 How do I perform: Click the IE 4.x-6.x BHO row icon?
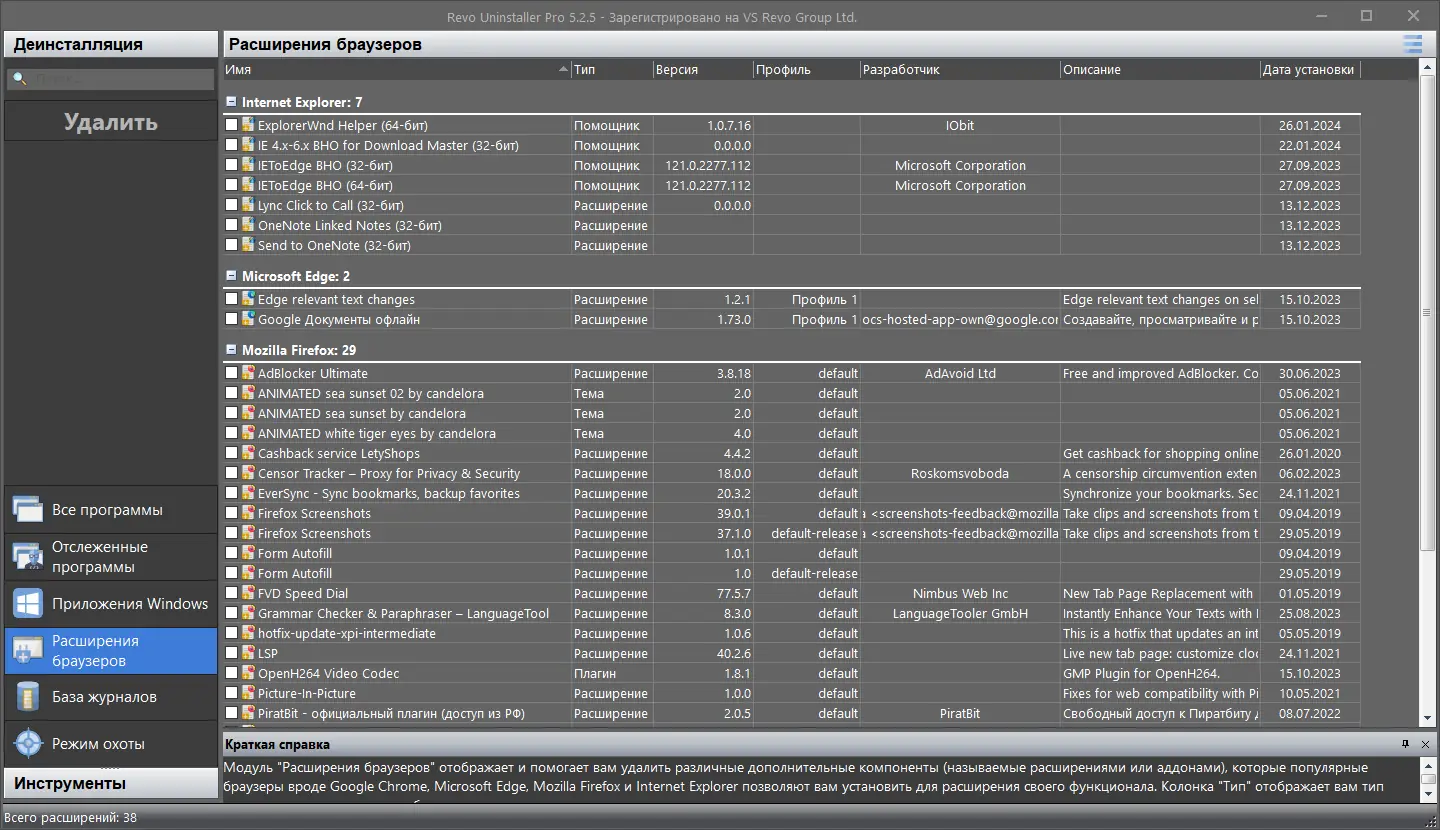point(249,145)
